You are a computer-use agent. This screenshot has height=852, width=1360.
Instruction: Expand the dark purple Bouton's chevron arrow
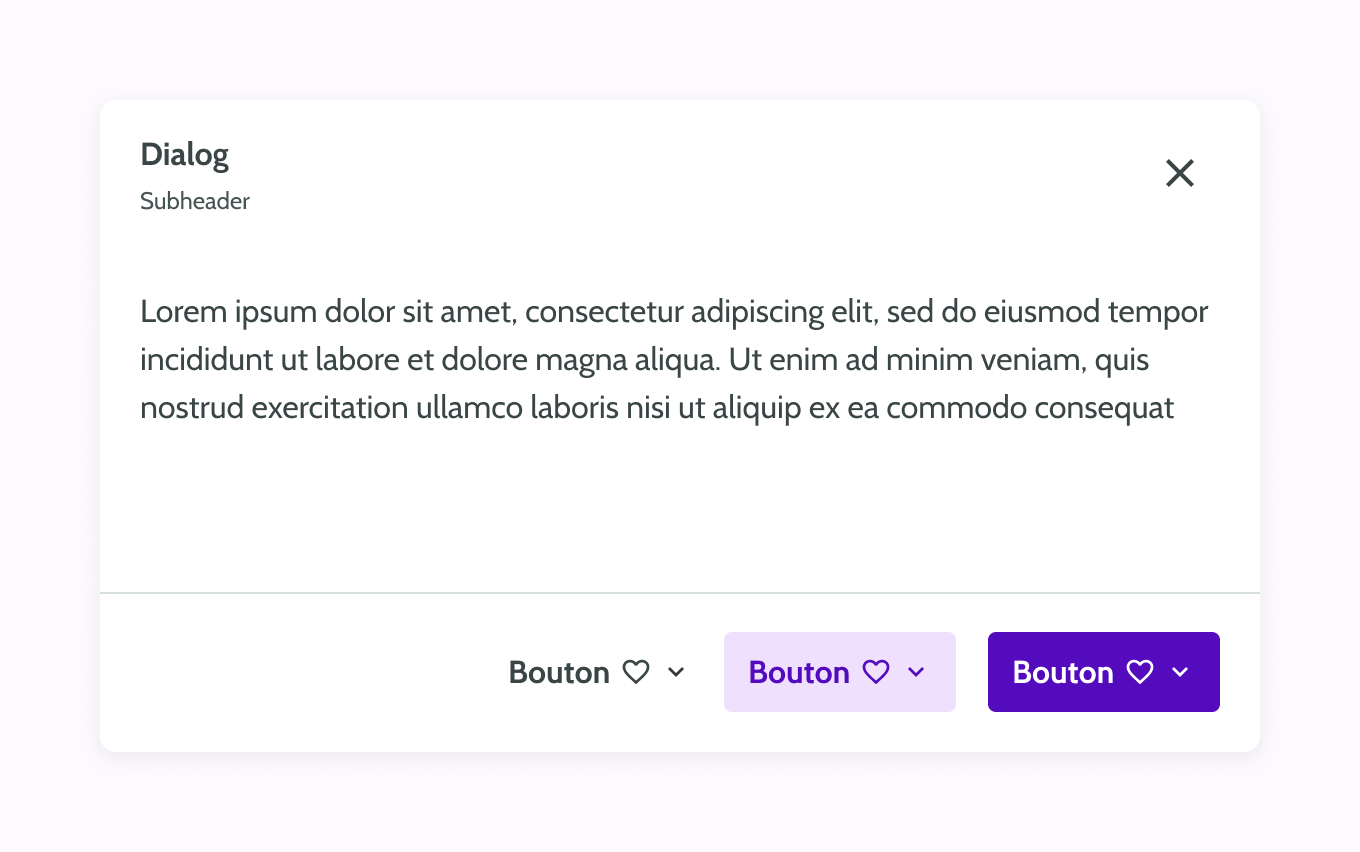[x=1180, y=672]
